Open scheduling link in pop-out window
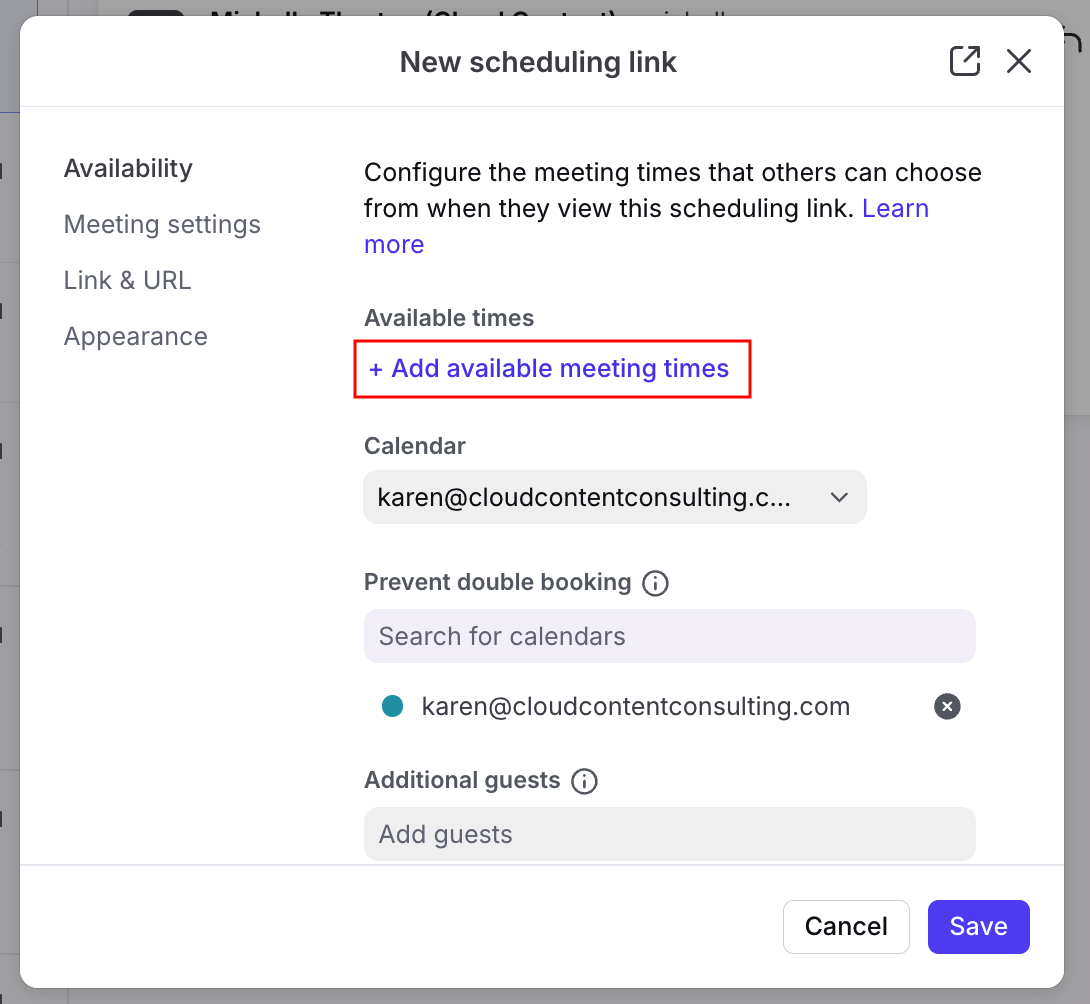This screenshot has width=1090, height=1004. [x=964, y=62]
